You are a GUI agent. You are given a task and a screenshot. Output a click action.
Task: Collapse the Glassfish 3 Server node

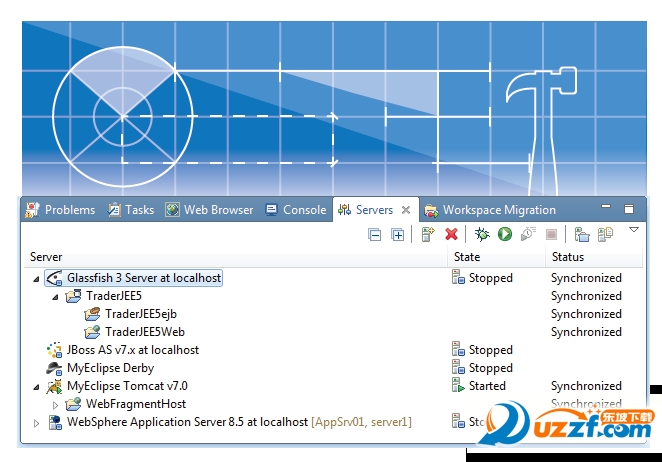tap(37, 279)
